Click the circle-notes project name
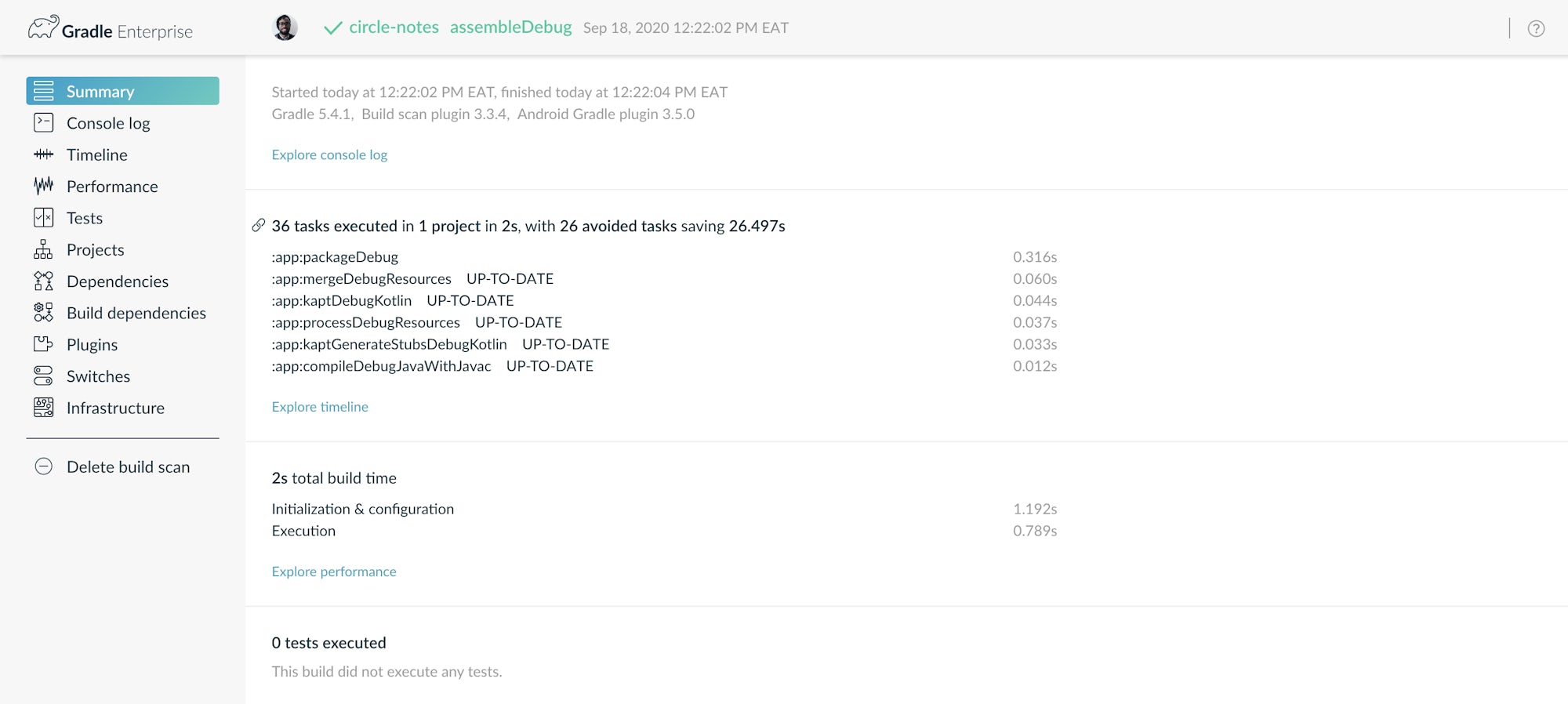Image resolution: width=1568 pixels, height=704 pixels. pos(394,27)
